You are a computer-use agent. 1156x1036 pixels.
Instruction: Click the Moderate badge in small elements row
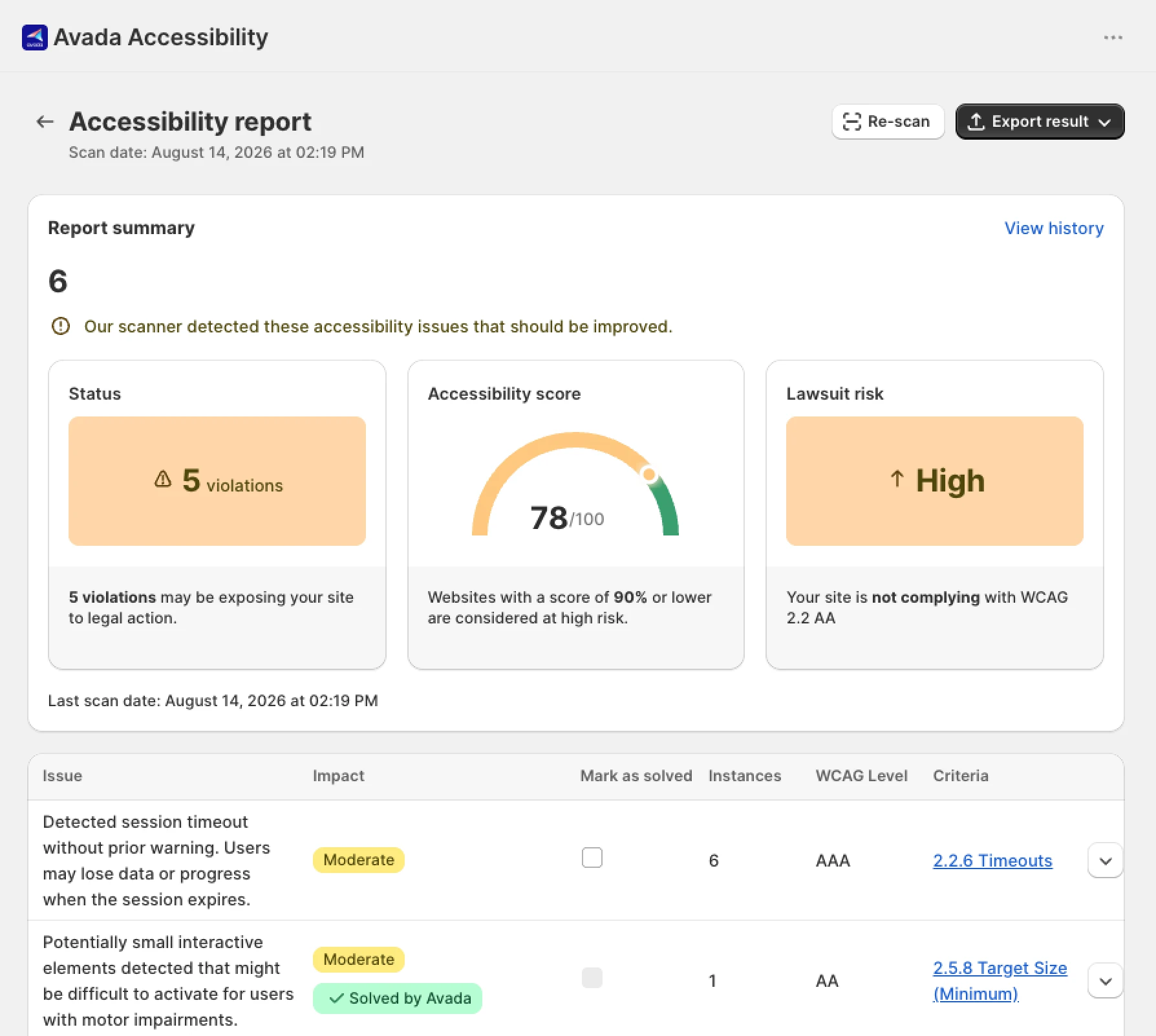(359, 960)
